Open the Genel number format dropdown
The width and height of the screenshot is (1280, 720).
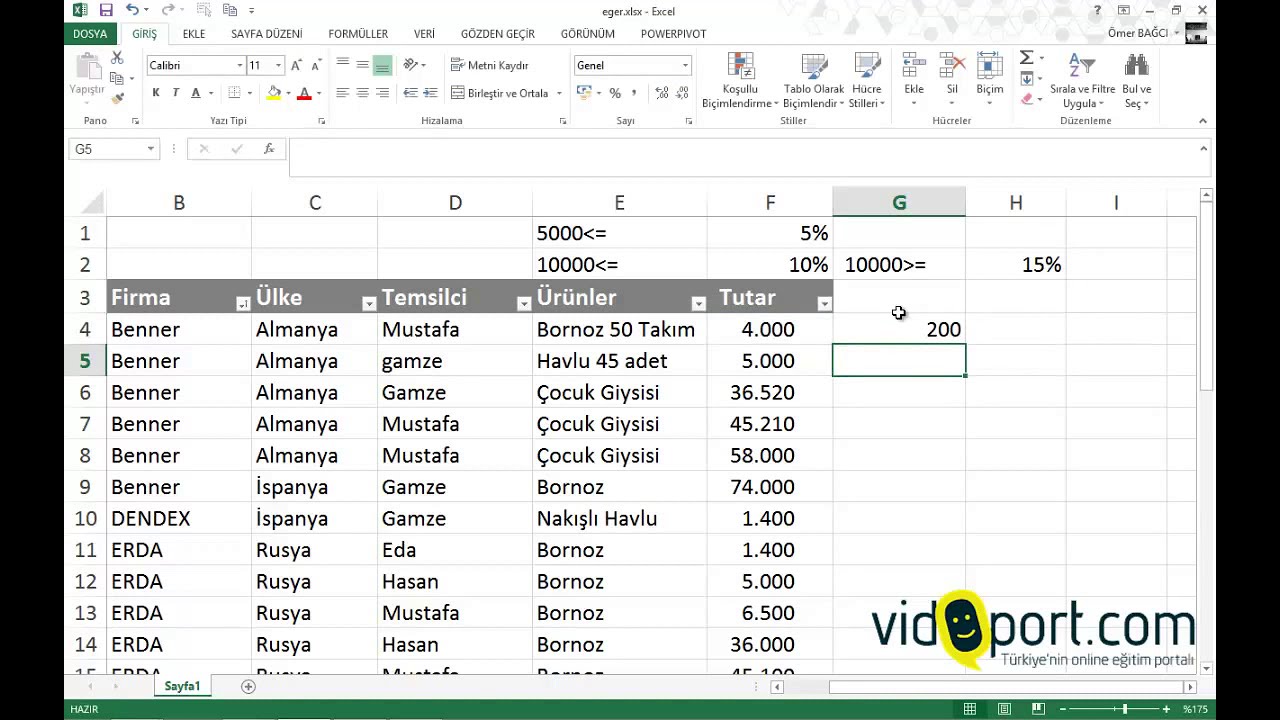[x=685, y=65]
